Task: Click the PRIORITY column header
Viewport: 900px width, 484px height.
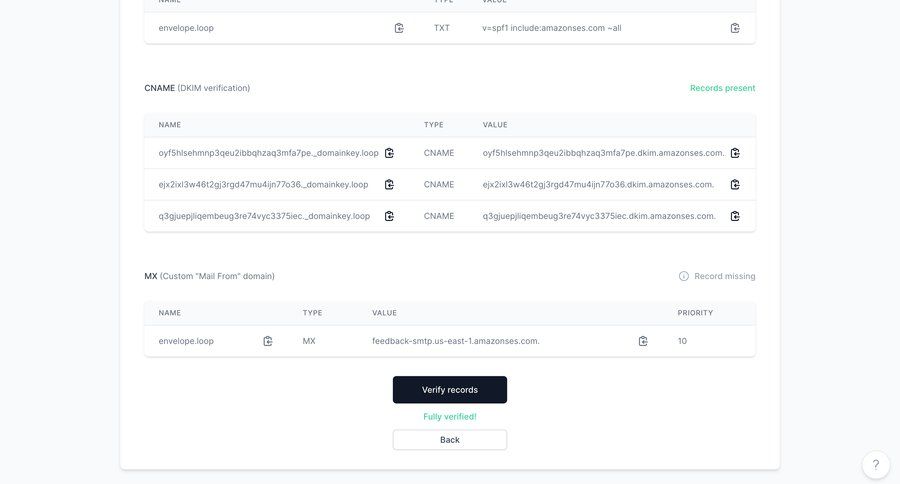Action: tap(695, 313)
